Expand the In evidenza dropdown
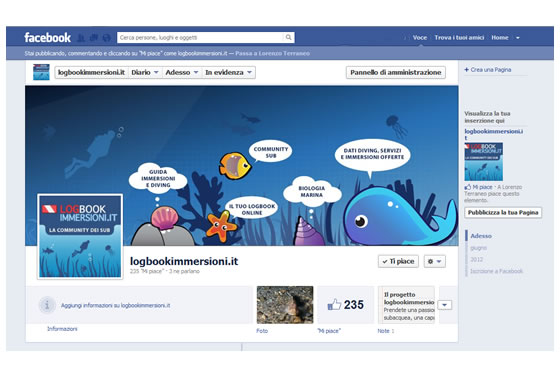Image resolution: width=560 pixels, height=382 pixels. point(229,72)
